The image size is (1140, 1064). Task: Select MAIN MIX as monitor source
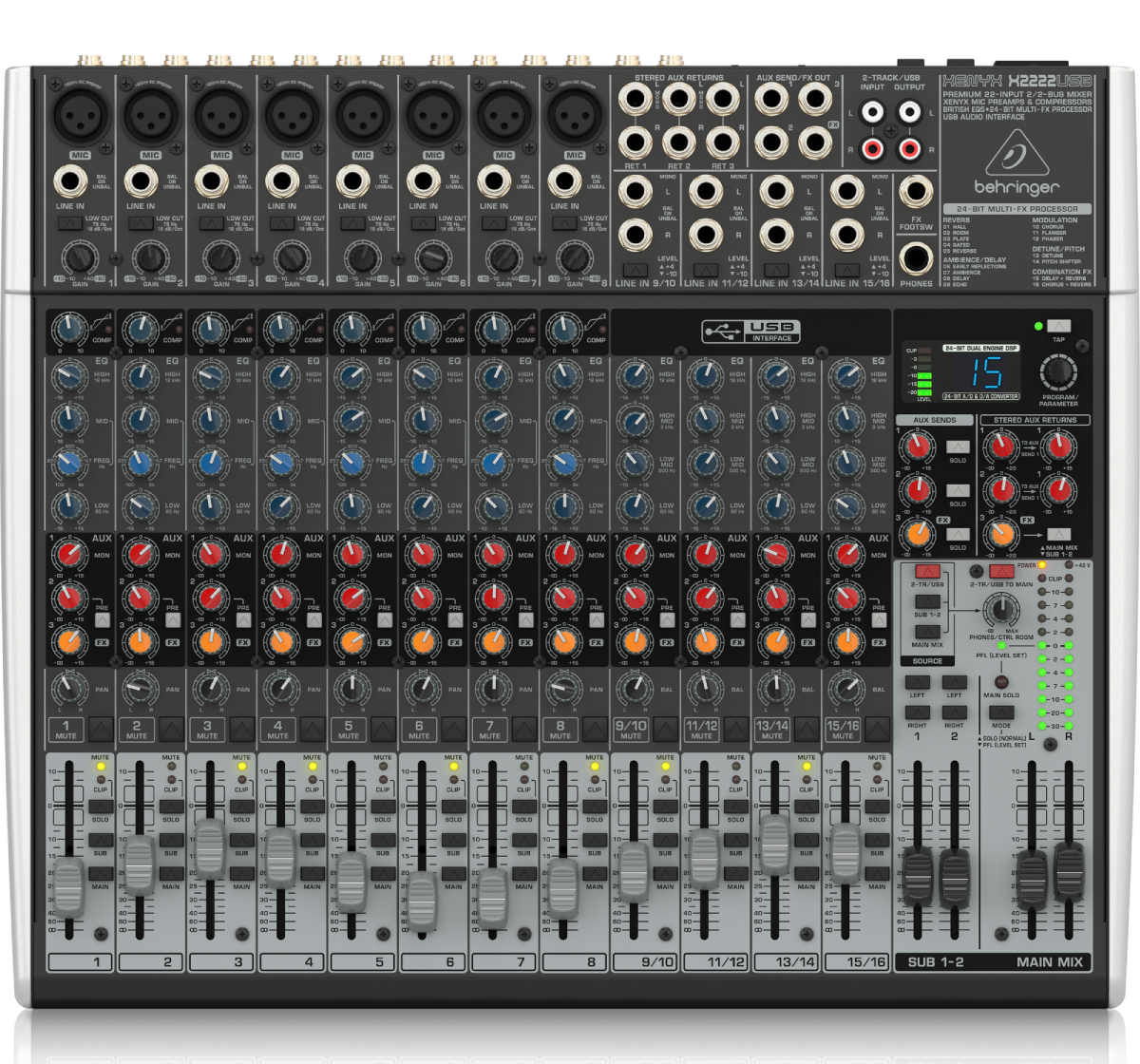927,632
